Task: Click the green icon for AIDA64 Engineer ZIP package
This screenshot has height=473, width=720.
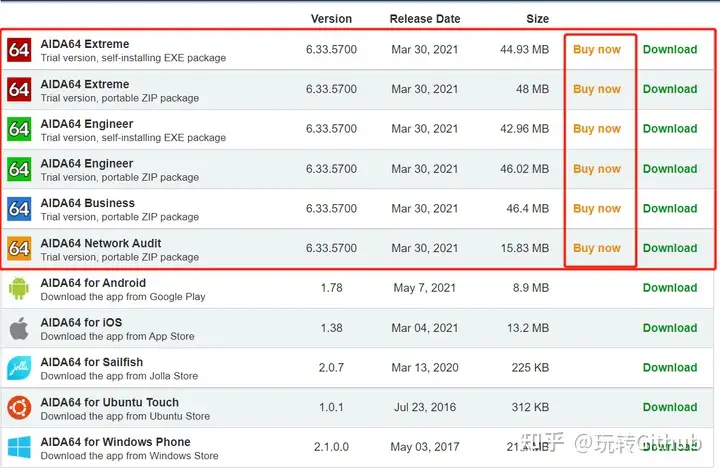Action: (x=19, y=169)
